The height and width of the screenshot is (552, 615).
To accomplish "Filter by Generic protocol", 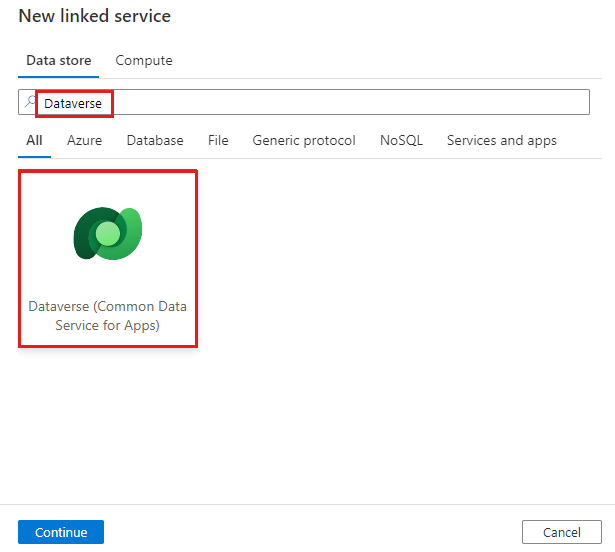I will (x=304, y=141).
